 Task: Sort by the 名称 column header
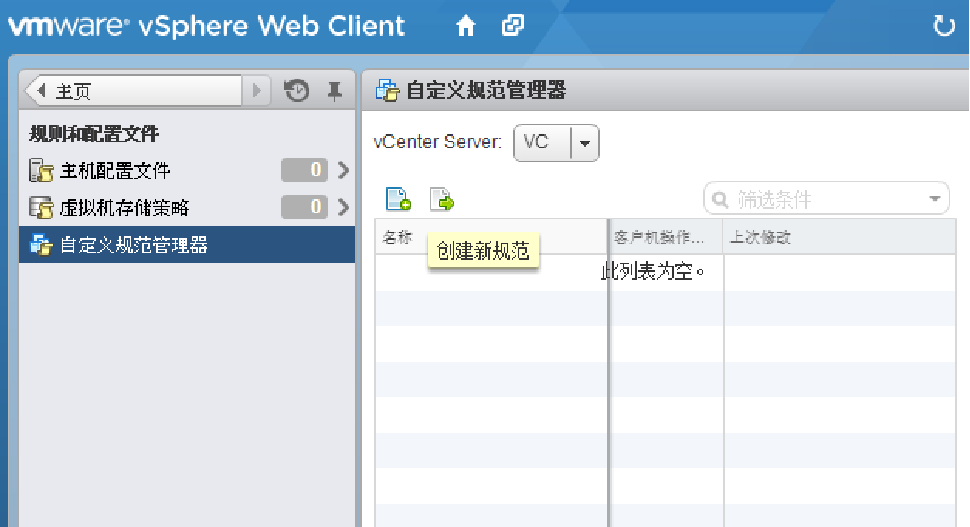click(491, 237)
